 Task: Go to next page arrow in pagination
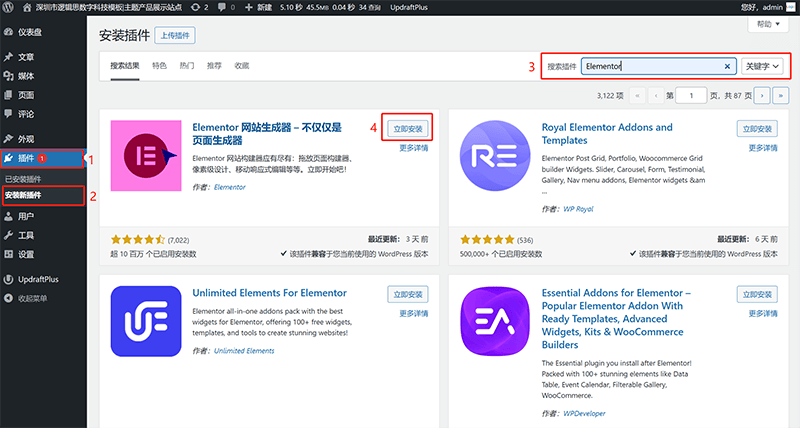pyautogui.click(x=762, y=95)
